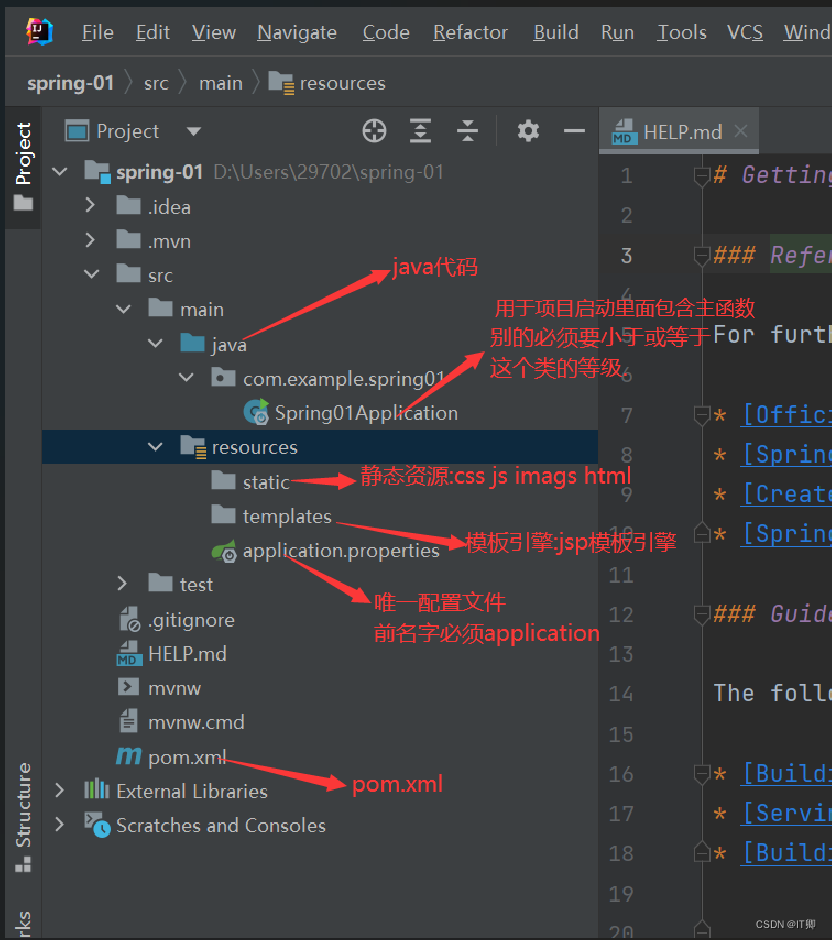This screenshot has height=940, width=832.
Task: Collapse the java folder chevron
Action: click(x=155, y=344)
